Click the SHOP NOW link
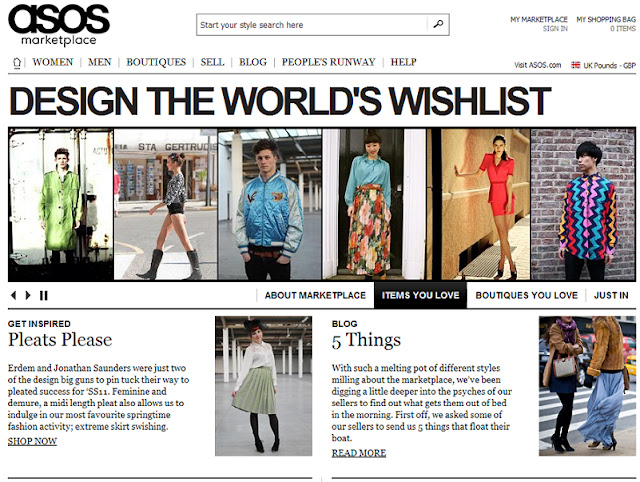Screen dimensions: 640x482 click(x=32, y=441)
